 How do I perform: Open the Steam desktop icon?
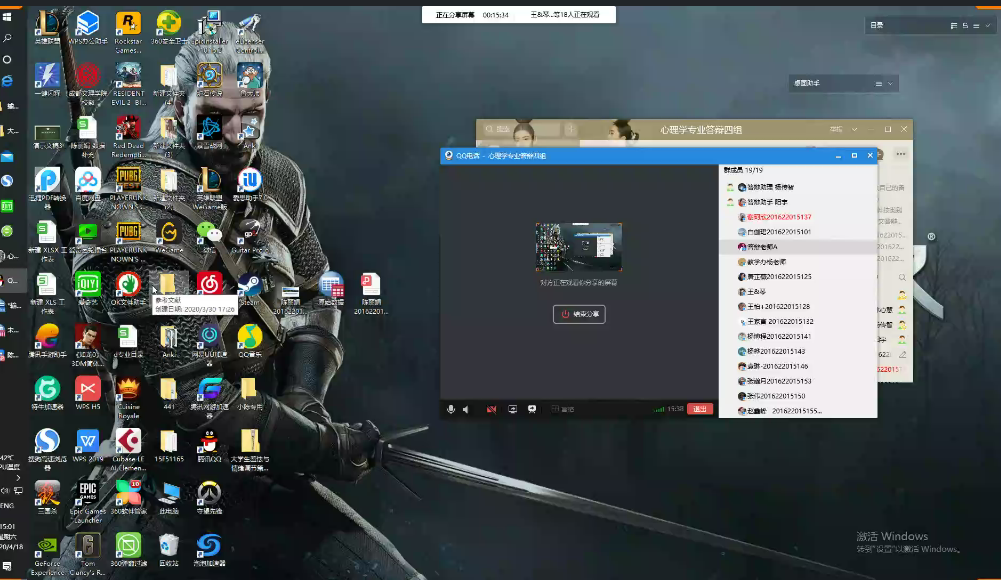tap(249, 288)
